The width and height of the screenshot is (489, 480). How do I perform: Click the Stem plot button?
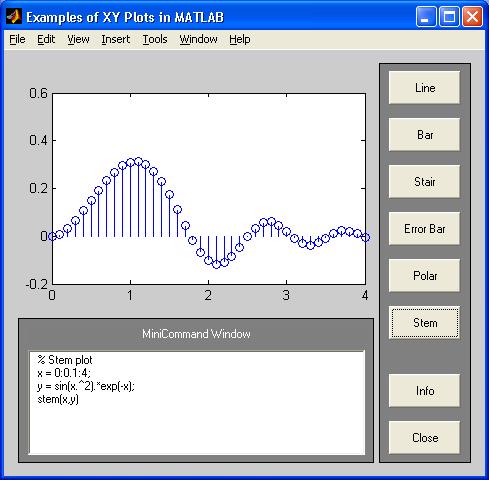click(424, 323)
